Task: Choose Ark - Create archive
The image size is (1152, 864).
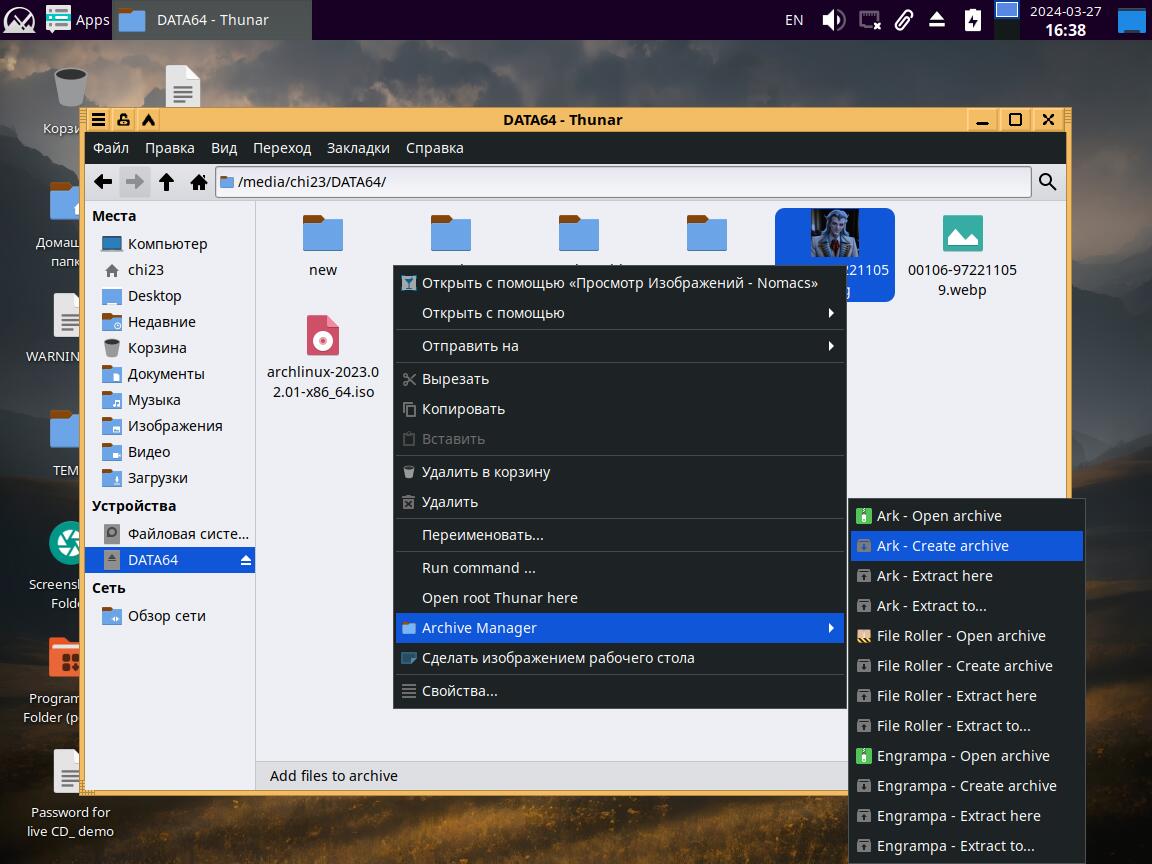Action: [x=966, y=547]
